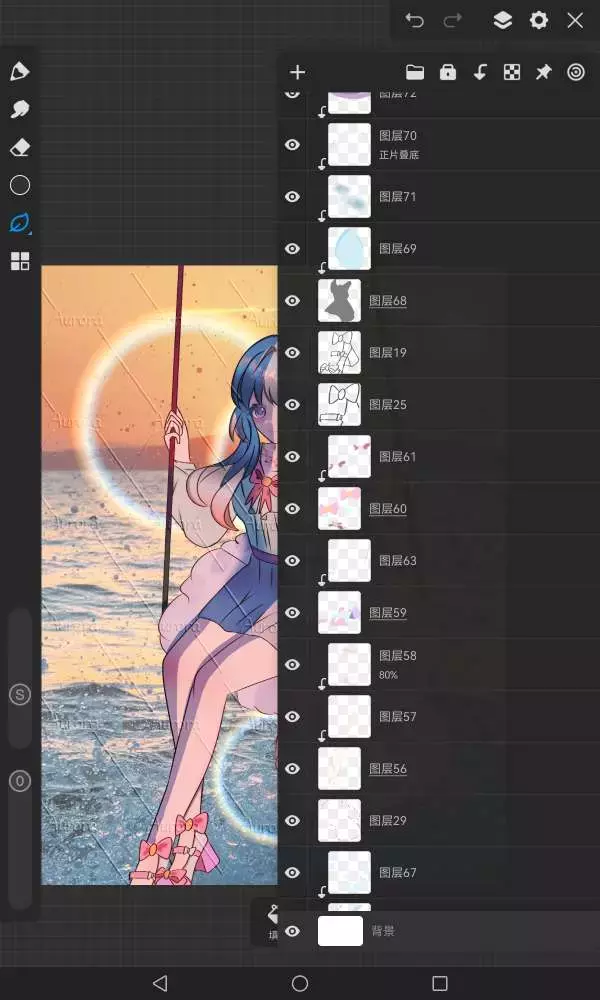Hide layer 图层19 with its eye
This screenshot has width=600, height=1000.
tap(292, 353)
